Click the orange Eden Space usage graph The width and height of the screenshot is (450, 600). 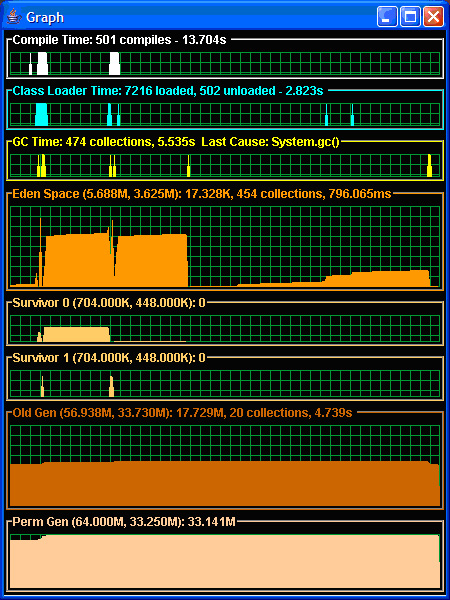tap(225, 246)
